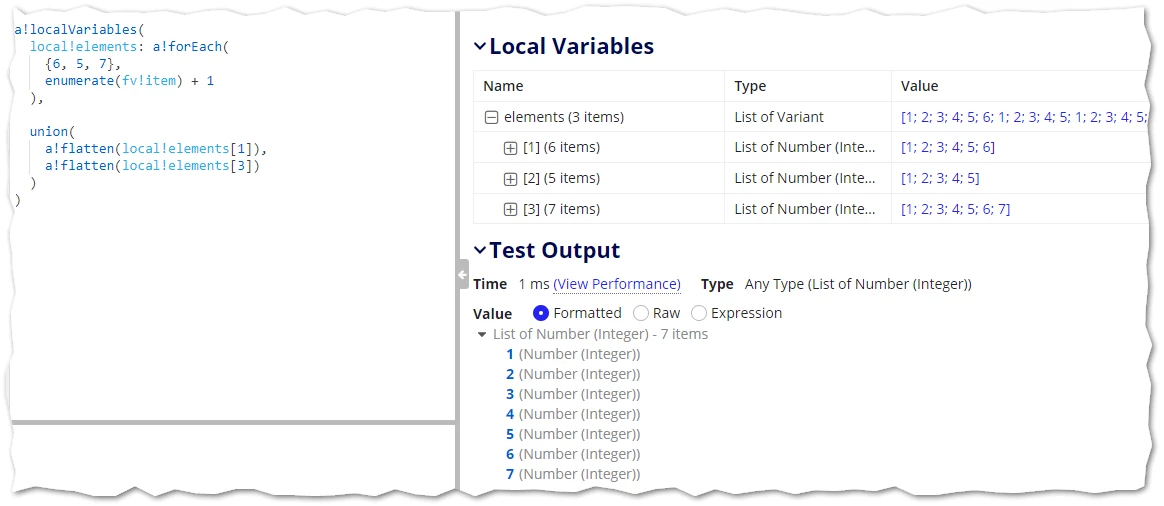Click the panel collapse arrow handle
1164x506 pixels.
(462, 275)
